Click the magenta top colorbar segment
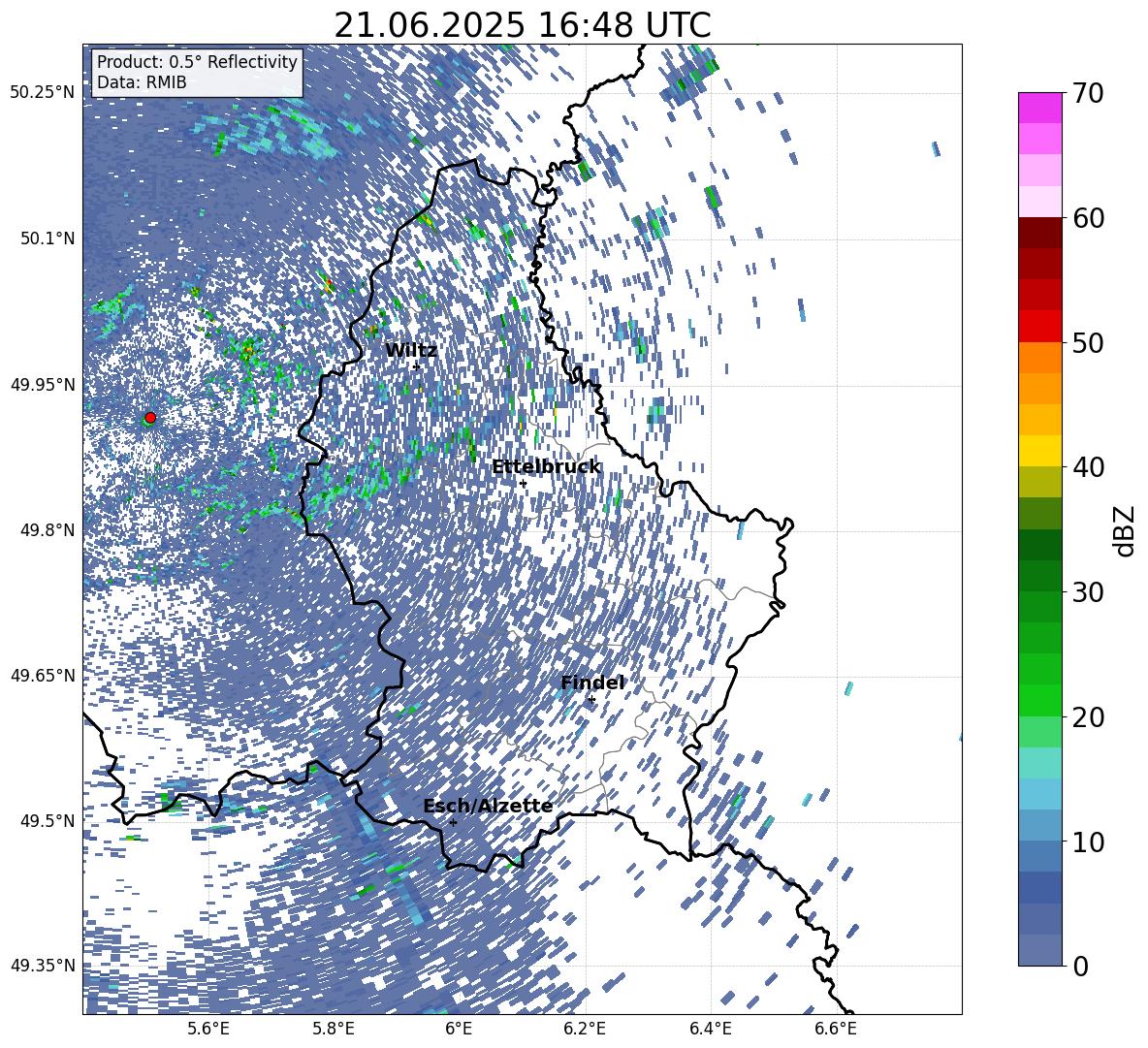 (1040, 109)
